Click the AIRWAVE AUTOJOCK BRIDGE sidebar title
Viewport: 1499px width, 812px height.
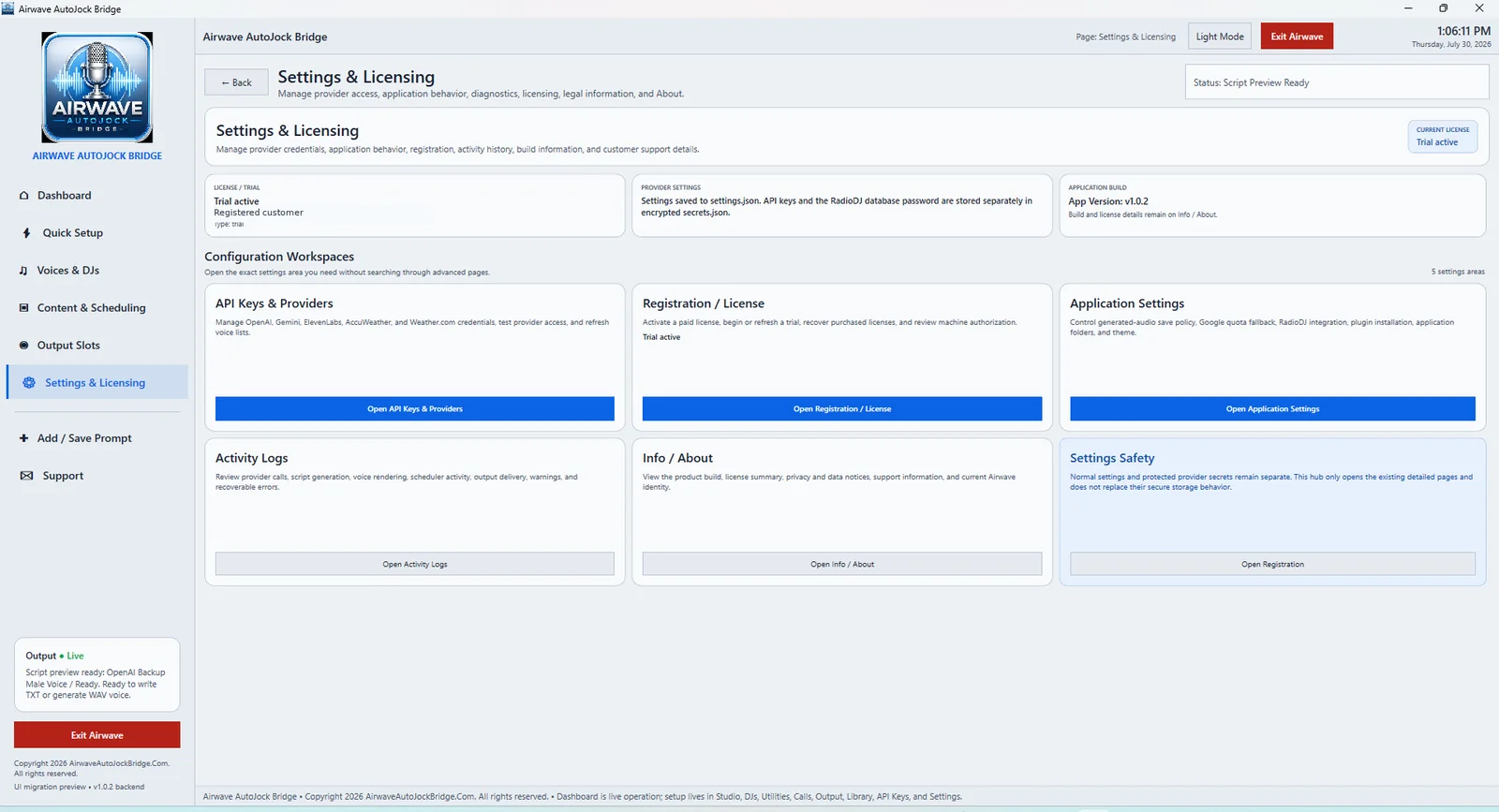tap(97, 156)
